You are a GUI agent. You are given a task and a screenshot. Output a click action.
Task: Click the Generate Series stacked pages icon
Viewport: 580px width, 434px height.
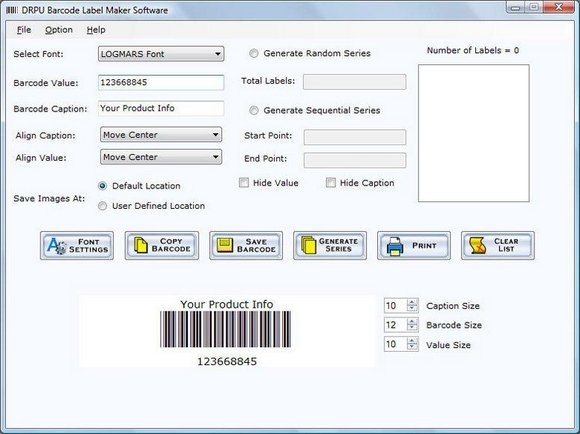(x=308, y=245)
